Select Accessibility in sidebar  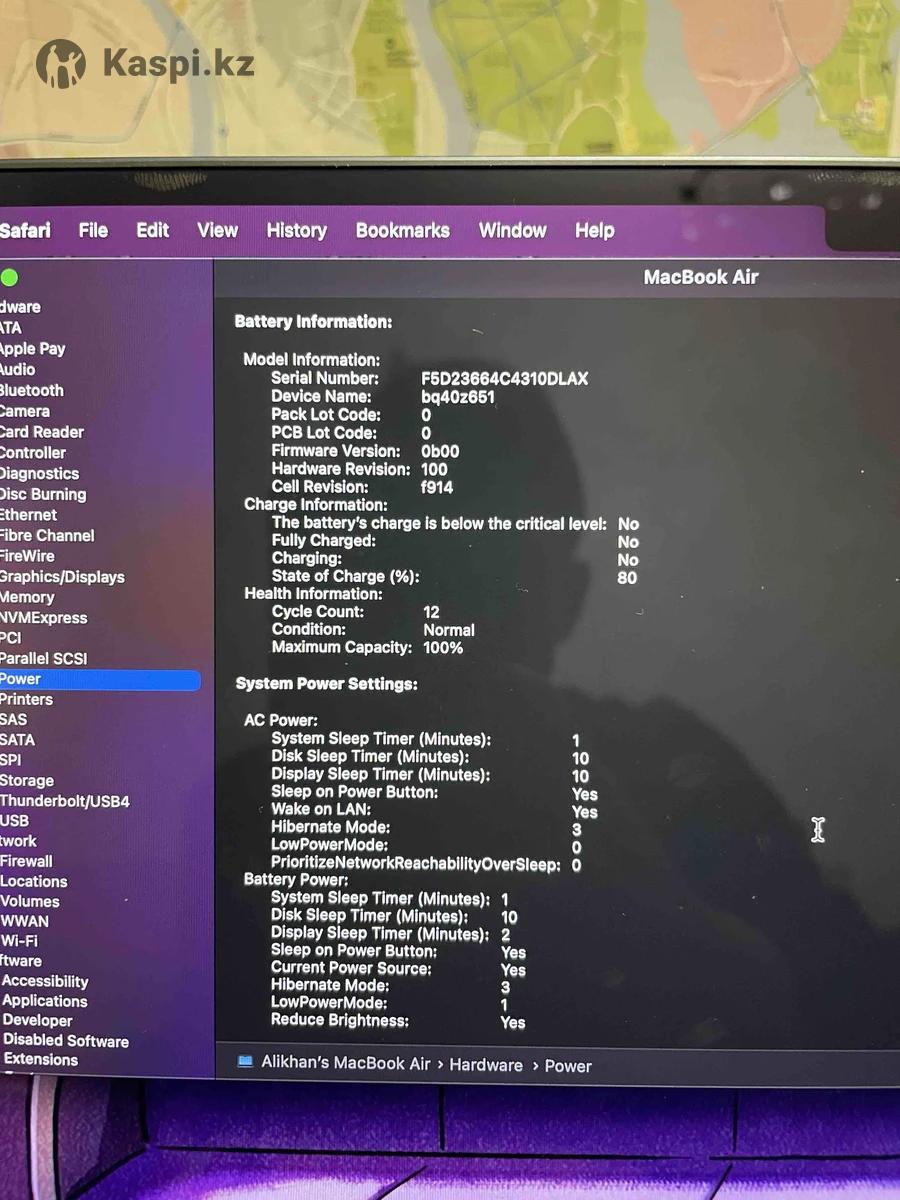point(45,981)
